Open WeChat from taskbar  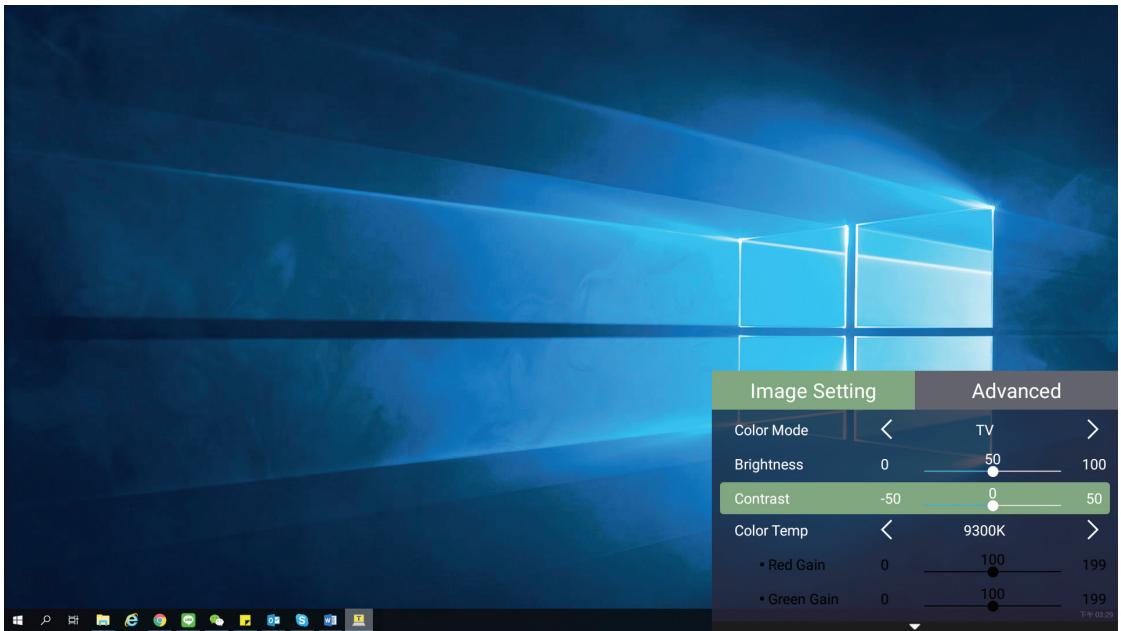click(217, 620)
